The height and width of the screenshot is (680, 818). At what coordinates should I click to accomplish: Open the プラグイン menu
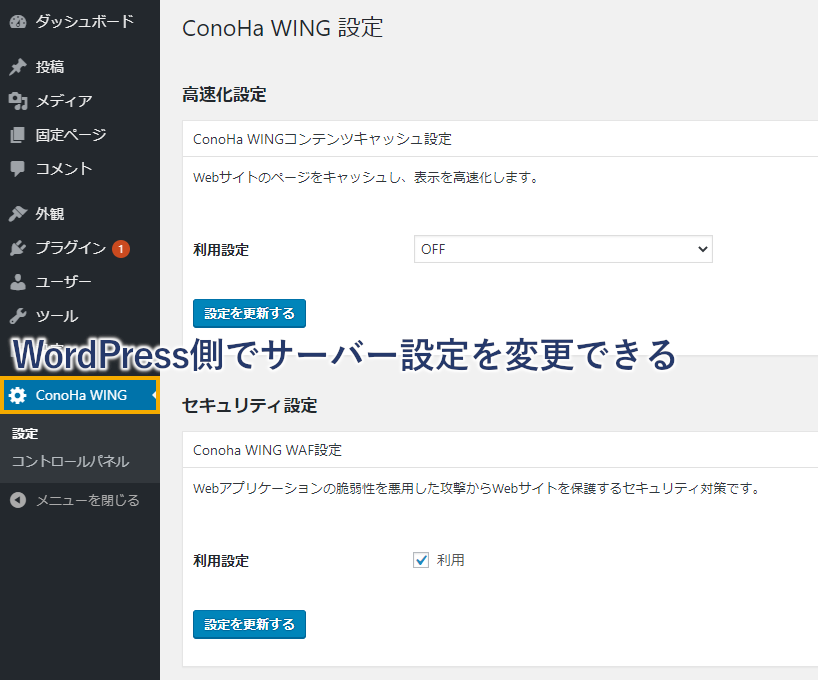80,248
